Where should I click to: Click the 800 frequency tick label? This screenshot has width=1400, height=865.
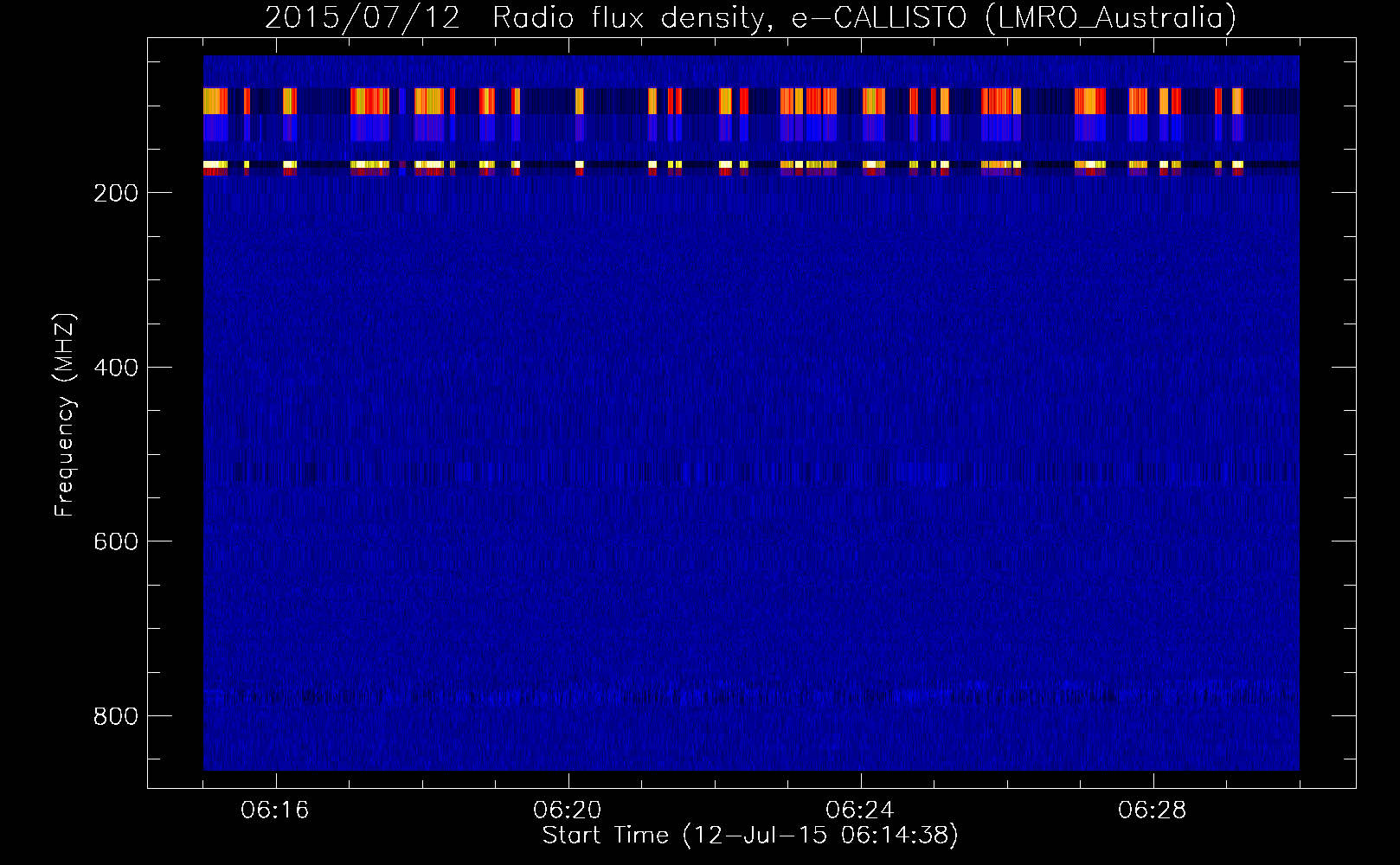click(x=116, y=716)
